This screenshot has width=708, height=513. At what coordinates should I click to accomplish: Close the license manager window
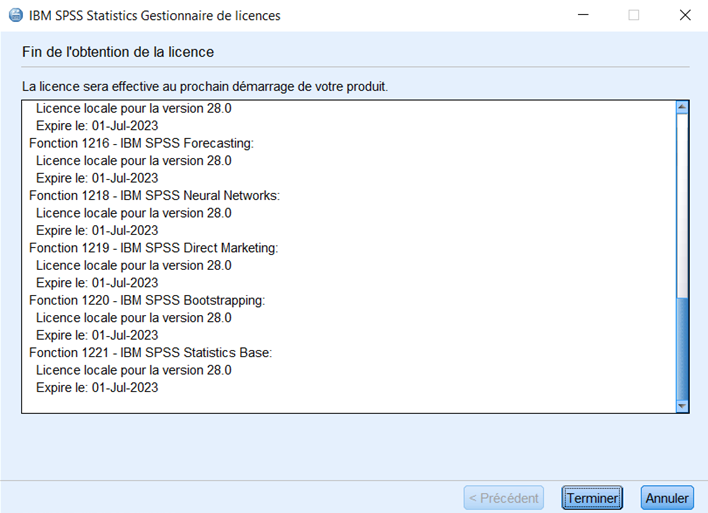point(685,15)
